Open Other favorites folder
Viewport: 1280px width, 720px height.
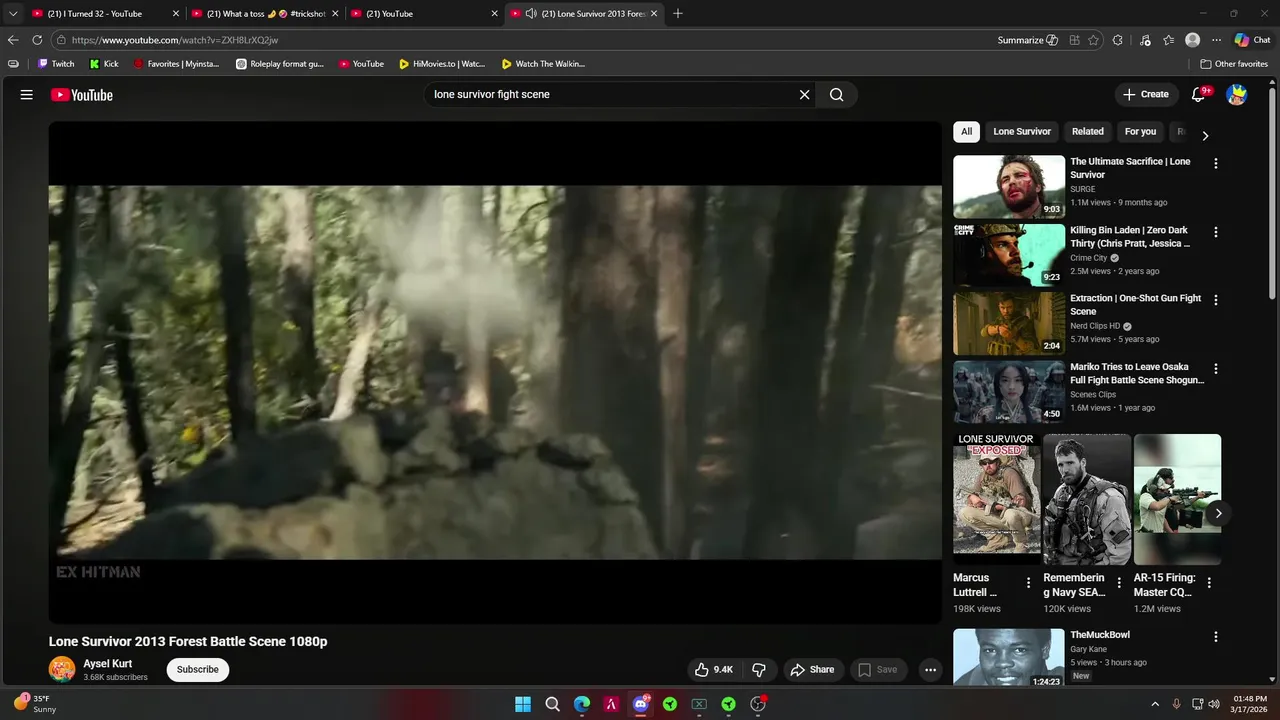point(1234,64)
